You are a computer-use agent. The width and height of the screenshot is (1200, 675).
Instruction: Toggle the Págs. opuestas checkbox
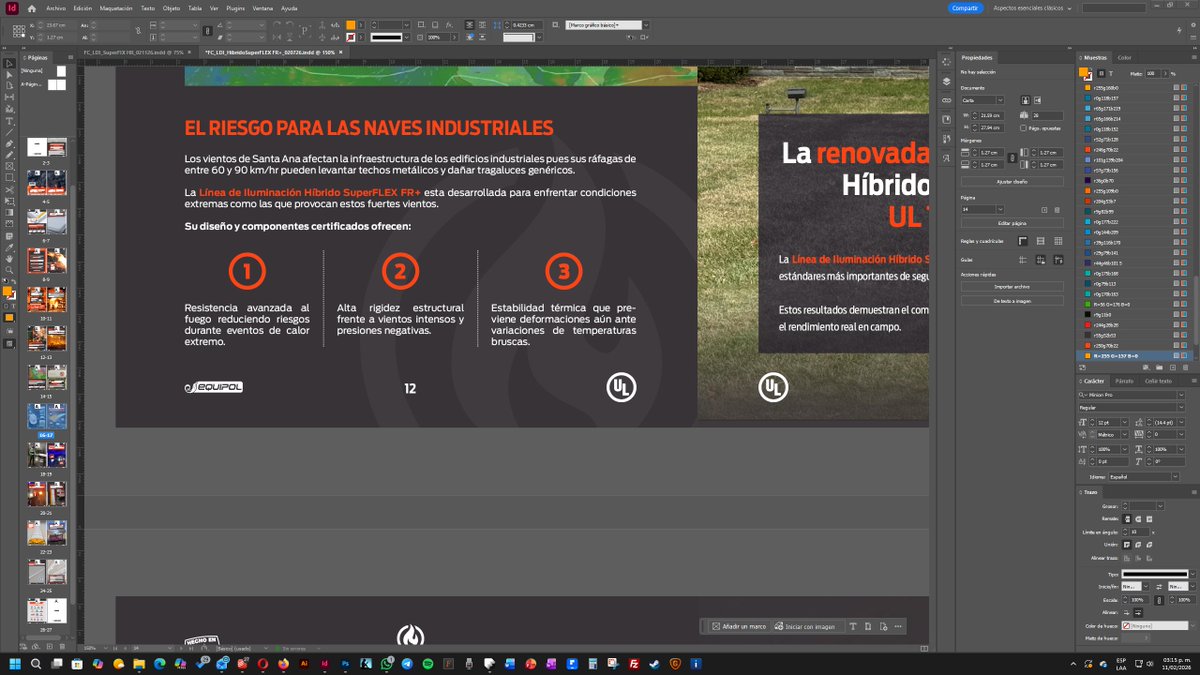coord(1025,128)
